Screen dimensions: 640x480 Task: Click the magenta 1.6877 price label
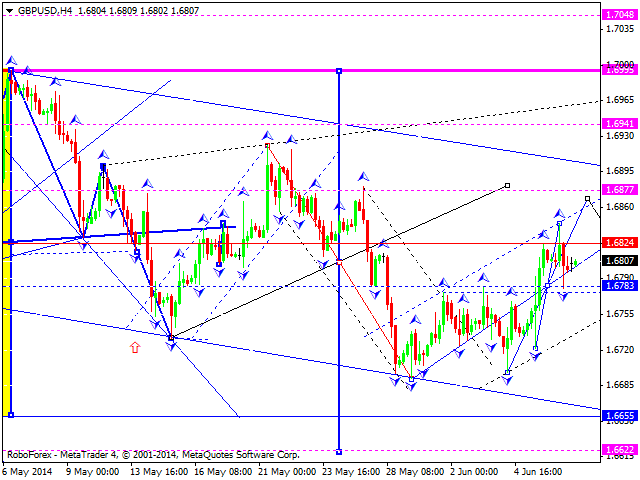point(617,189)
